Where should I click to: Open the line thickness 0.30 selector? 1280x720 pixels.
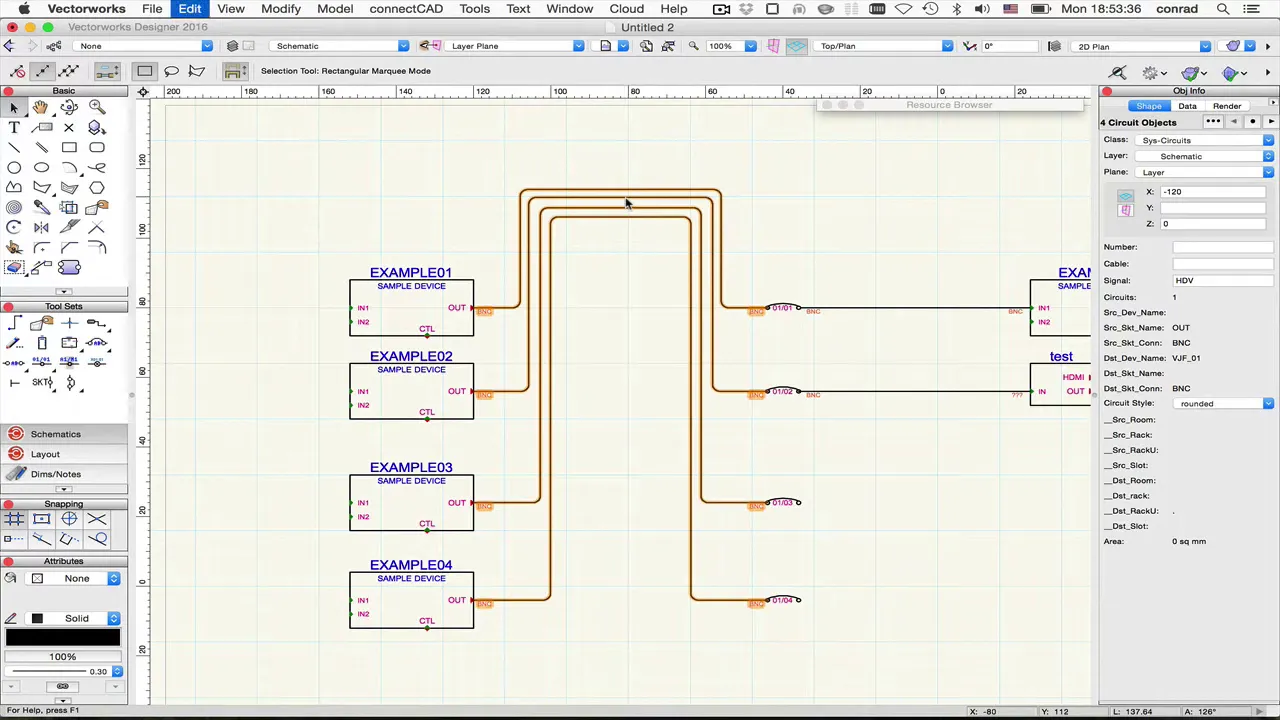(63, 671)
